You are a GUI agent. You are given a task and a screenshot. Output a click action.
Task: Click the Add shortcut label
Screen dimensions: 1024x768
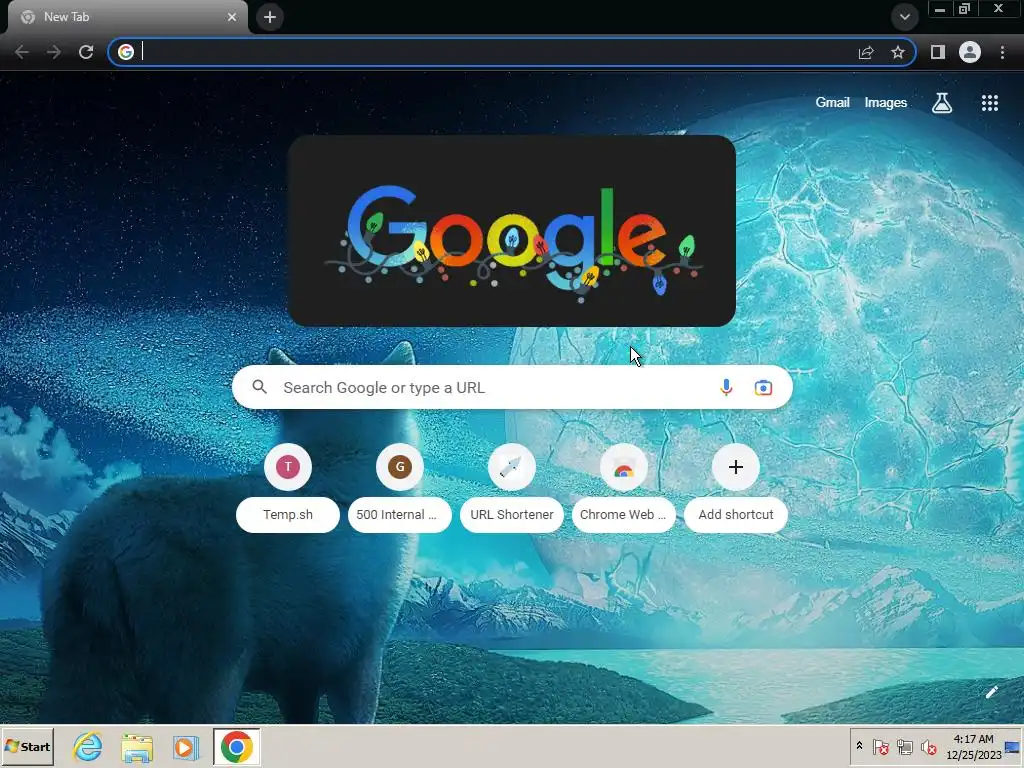tap(736, 515)
